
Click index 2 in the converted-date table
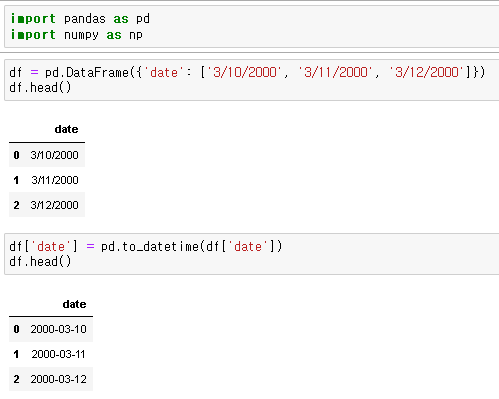(16, 379)
